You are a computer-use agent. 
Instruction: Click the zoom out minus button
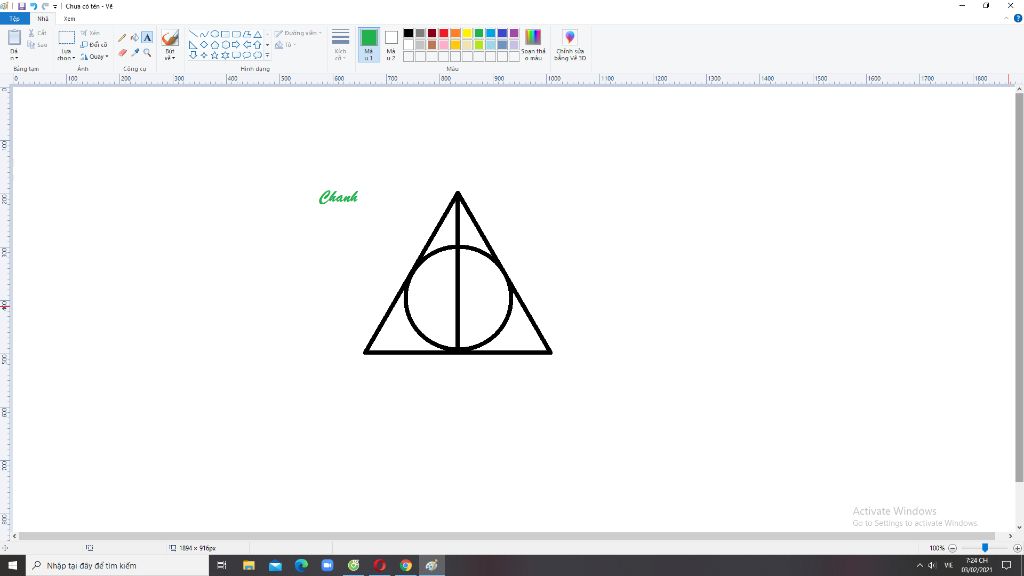point(952,548)
